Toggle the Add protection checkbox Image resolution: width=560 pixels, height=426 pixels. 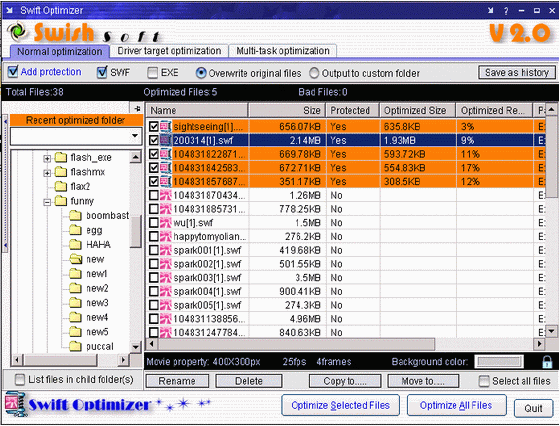pos(13,72)
